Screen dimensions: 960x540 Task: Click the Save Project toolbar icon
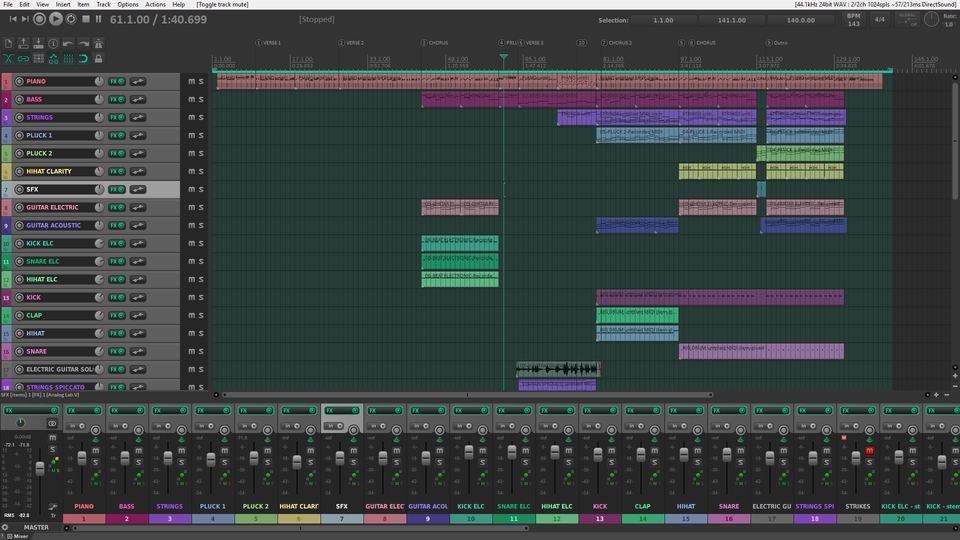38,43
